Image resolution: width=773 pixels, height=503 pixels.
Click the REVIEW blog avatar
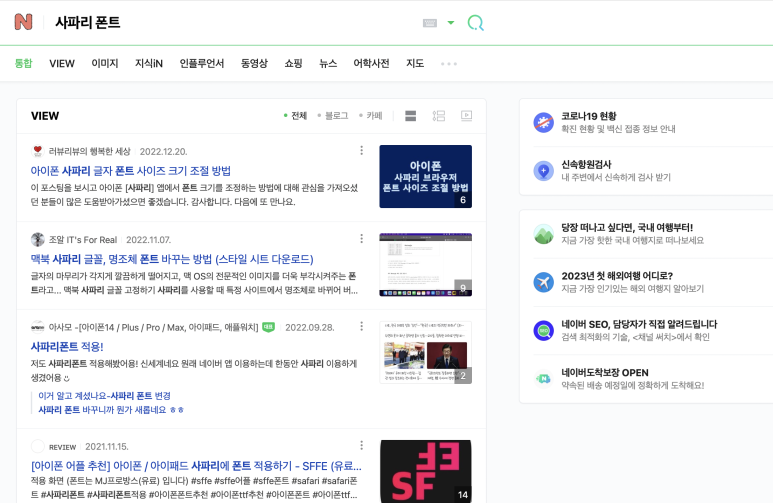(37, 446)
